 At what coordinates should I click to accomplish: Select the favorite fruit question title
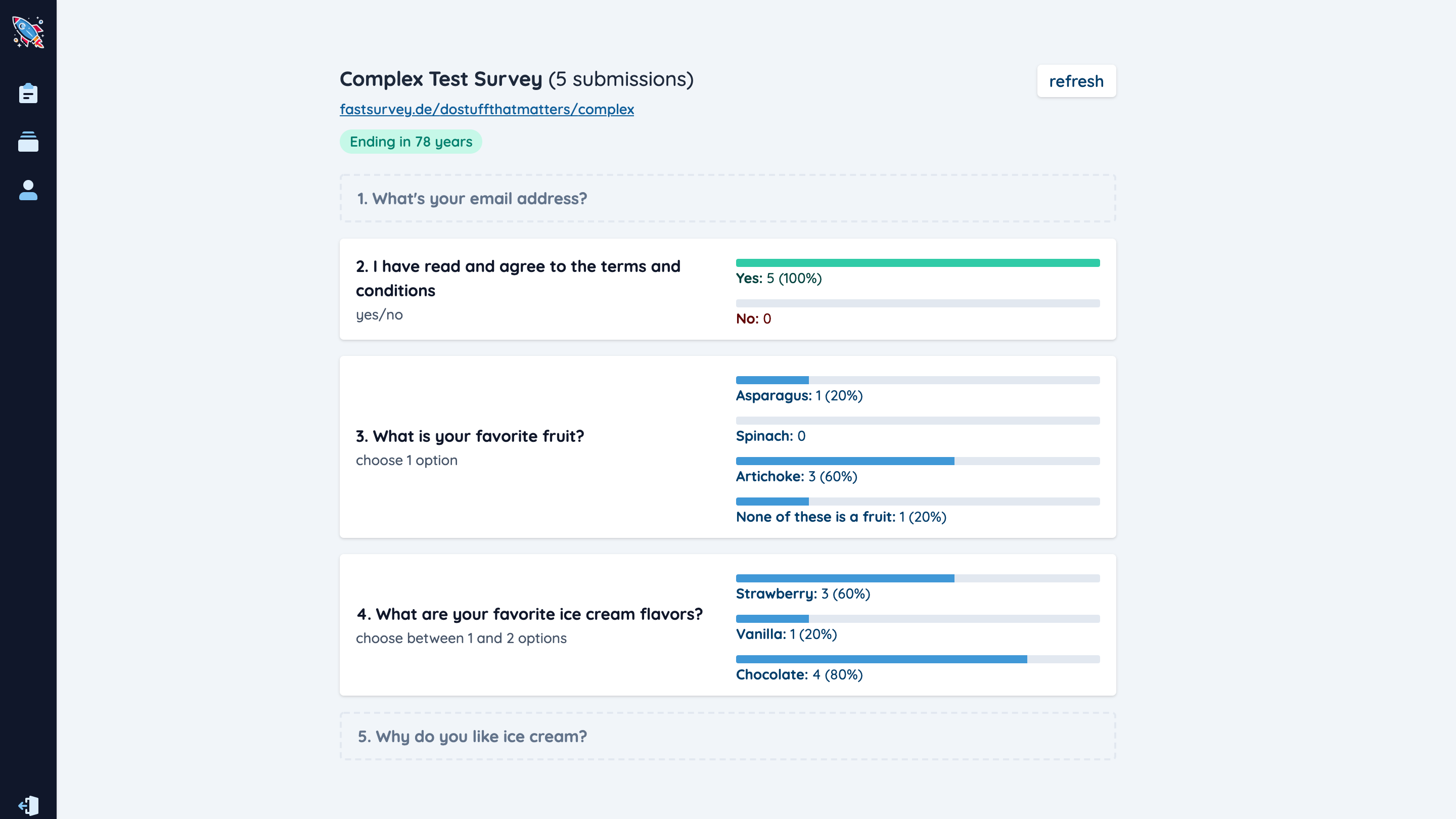tap(470, 436)
